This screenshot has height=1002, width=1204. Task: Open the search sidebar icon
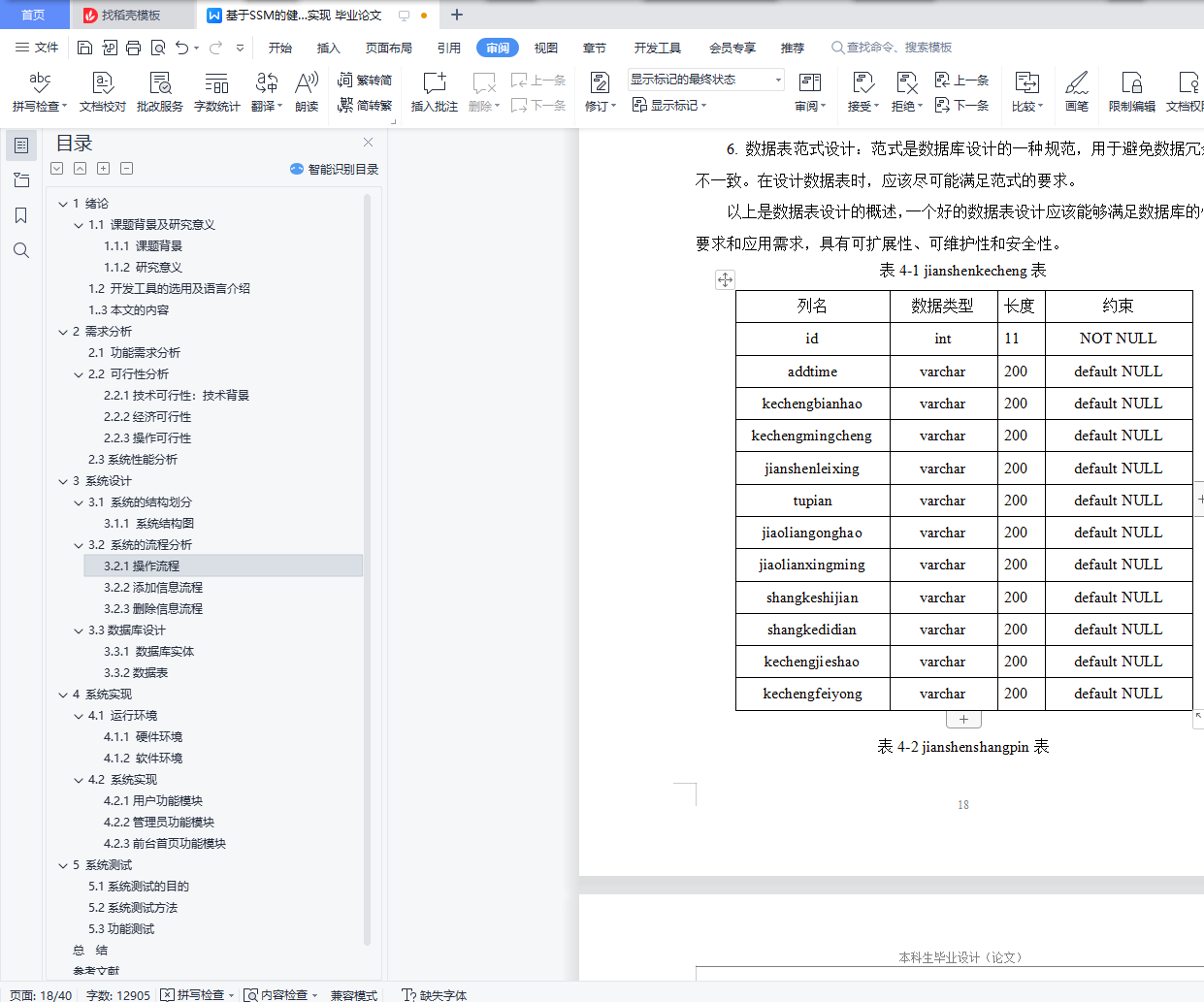click(21, 250)
